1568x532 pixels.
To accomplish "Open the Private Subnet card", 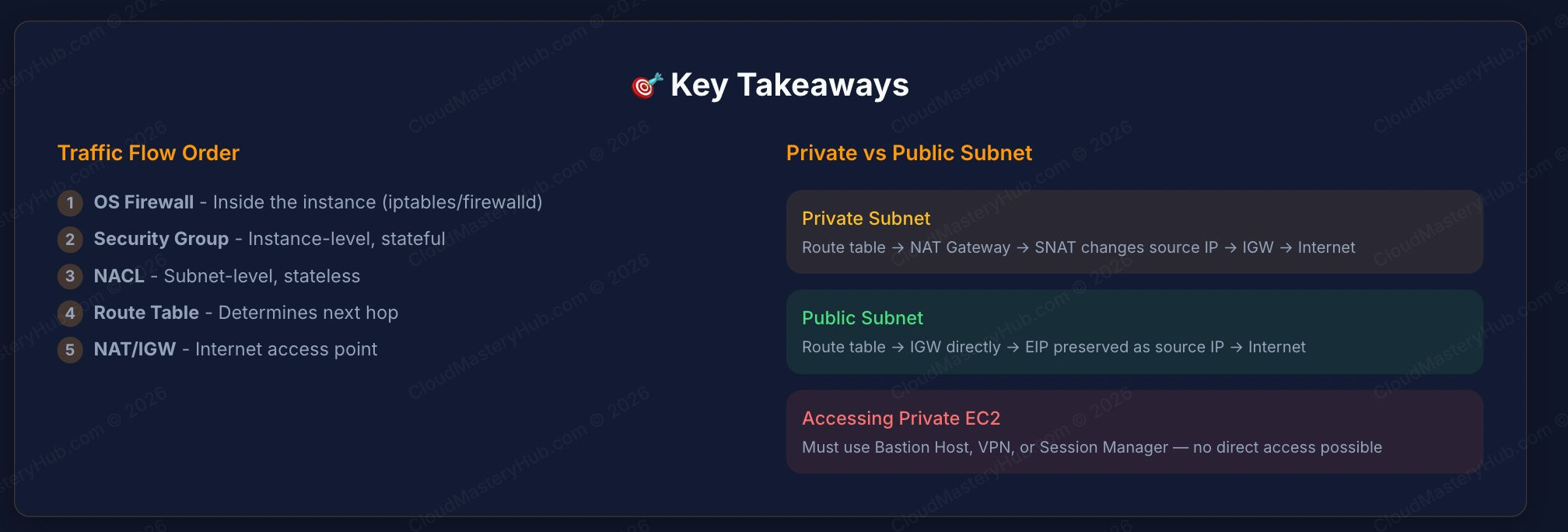I will coord(1135,232).
